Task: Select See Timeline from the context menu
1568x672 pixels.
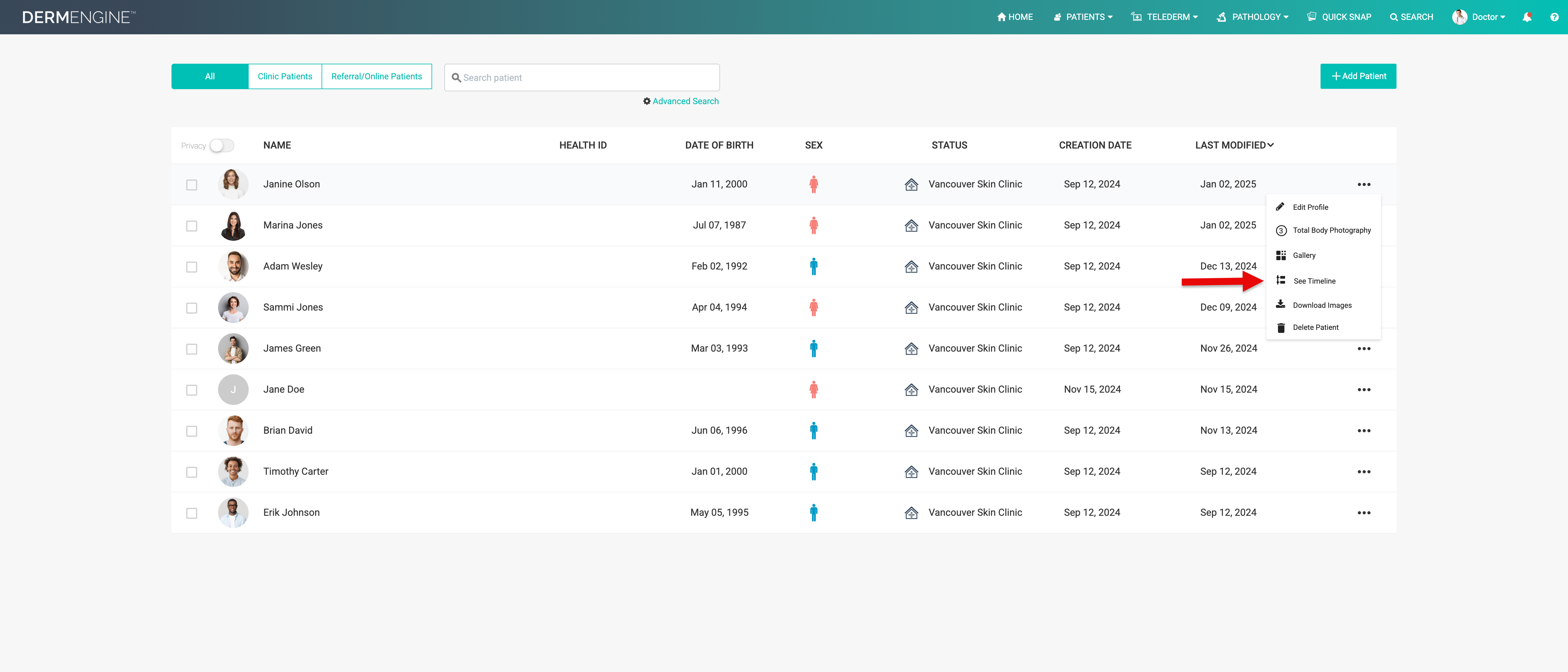Action: 1314,281
